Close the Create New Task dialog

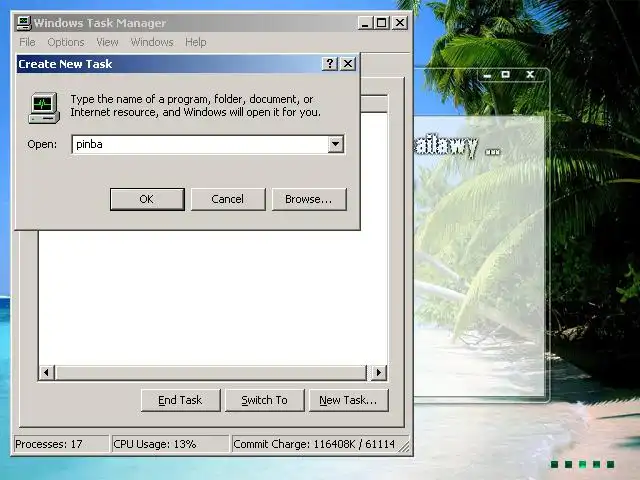(348, 64)
